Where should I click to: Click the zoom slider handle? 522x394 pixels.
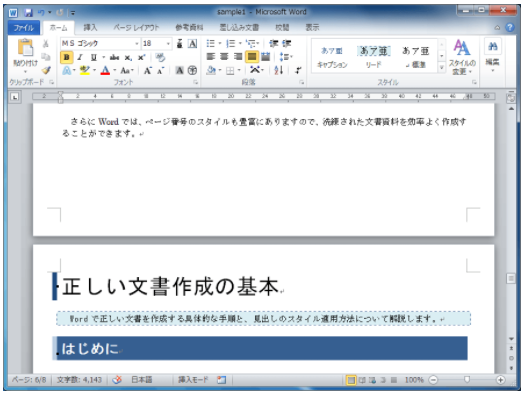point(467,380)
